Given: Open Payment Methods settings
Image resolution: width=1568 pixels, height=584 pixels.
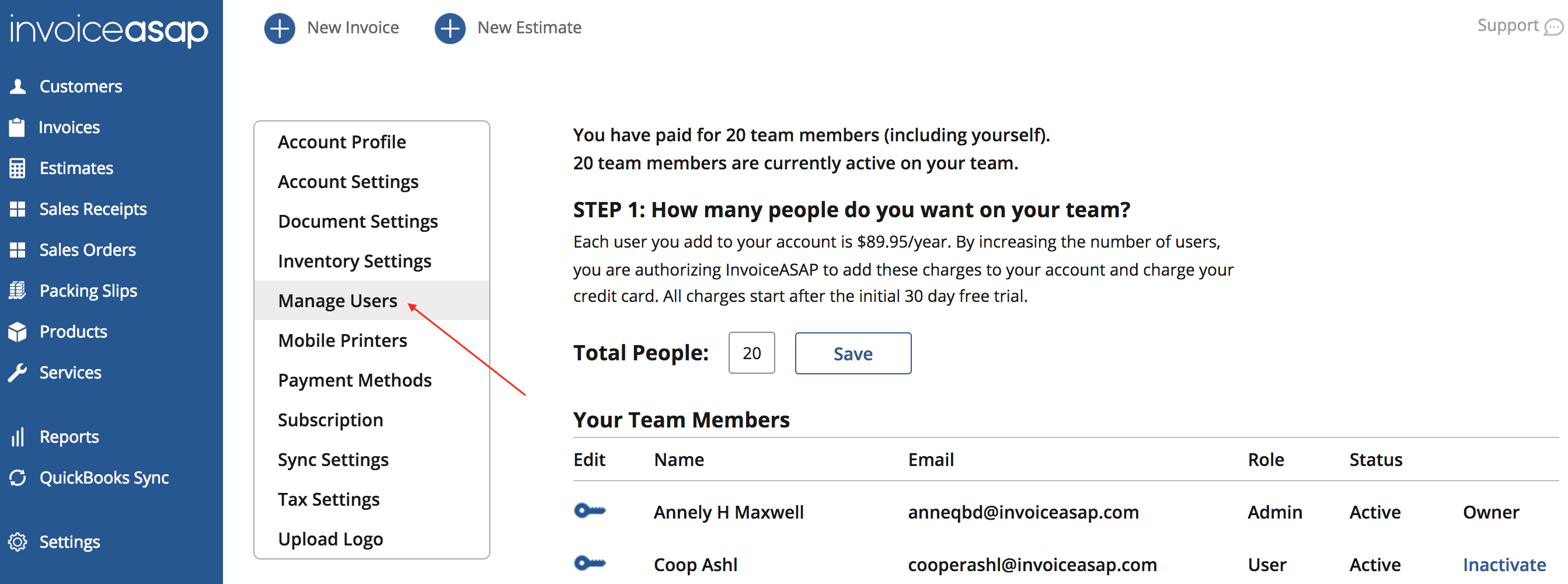Looking at the screenshot, I should pyautogui.click(x=354, y=380).
